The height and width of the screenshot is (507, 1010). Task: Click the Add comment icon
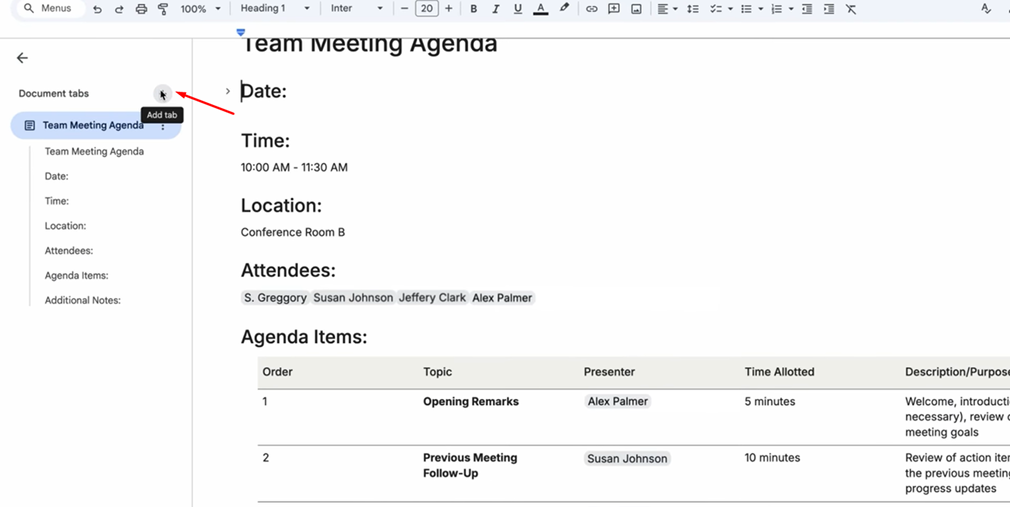coord(614,9)
